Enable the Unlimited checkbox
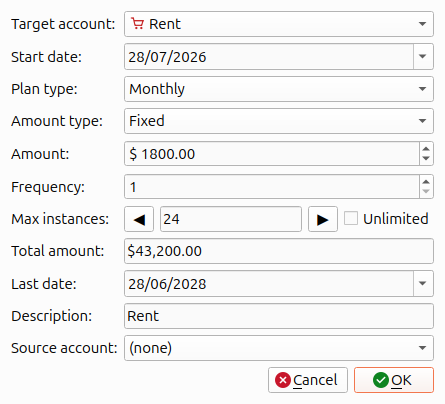This screenshot has height=404, width=445. coord(351,219)
